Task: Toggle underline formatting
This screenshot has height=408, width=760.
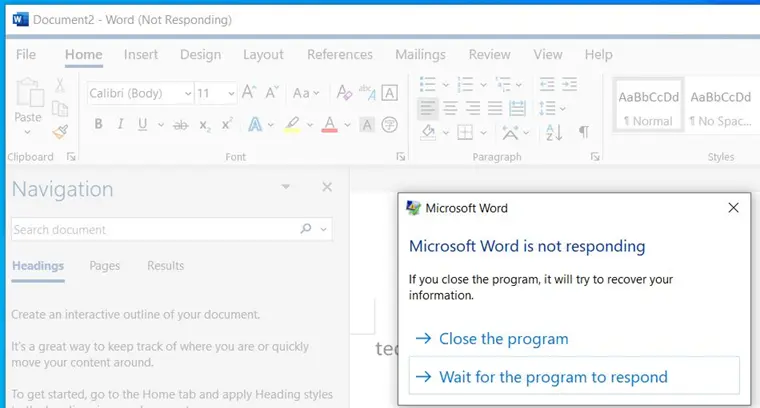Action: pyautogui.click(x=142, y=125)
